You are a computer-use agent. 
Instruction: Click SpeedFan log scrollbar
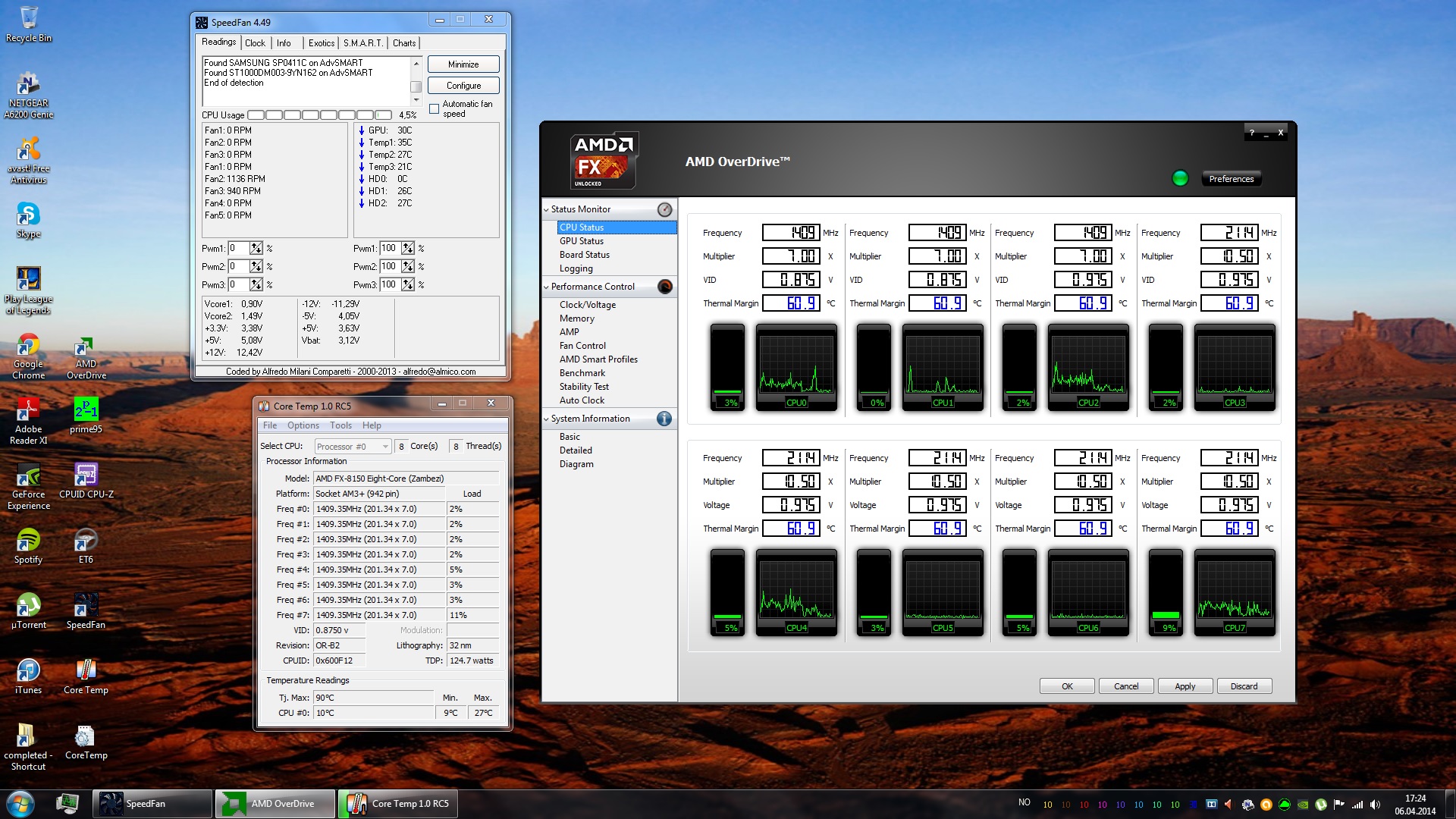(x=416, y=81)
